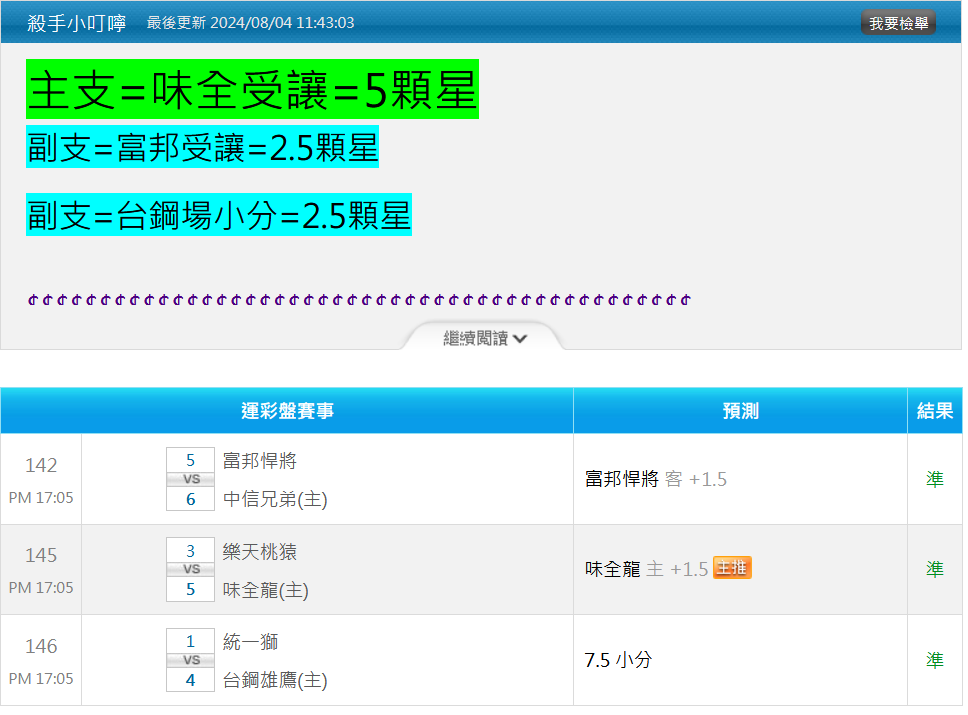Click the PM 17:05 time under 142
Image resolution: width=968 pixels, height=715 pixels.
tap(41, 498)
